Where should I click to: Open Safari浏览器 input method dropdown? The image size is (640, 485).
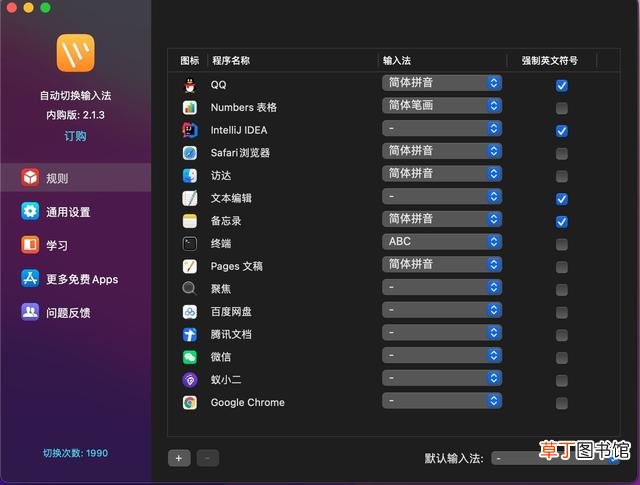pyautogui.click(x=442, y=151)
